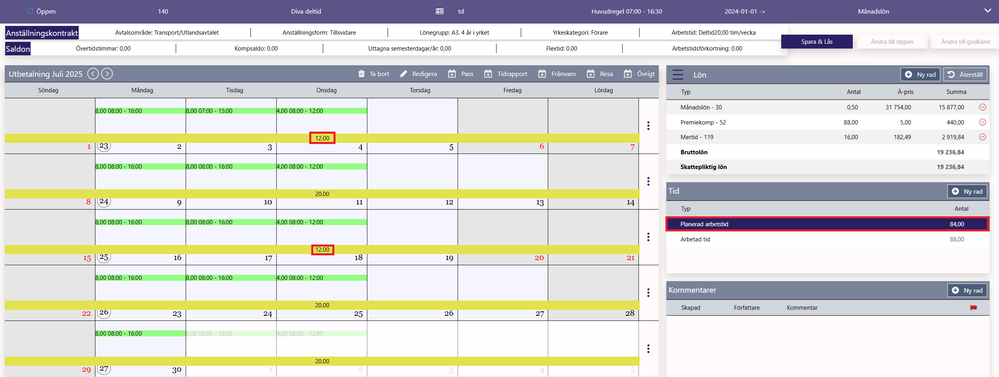Remove the Mertid - 119 row
The height and width of the screenshot is (377, 999).
coord(982,136)
